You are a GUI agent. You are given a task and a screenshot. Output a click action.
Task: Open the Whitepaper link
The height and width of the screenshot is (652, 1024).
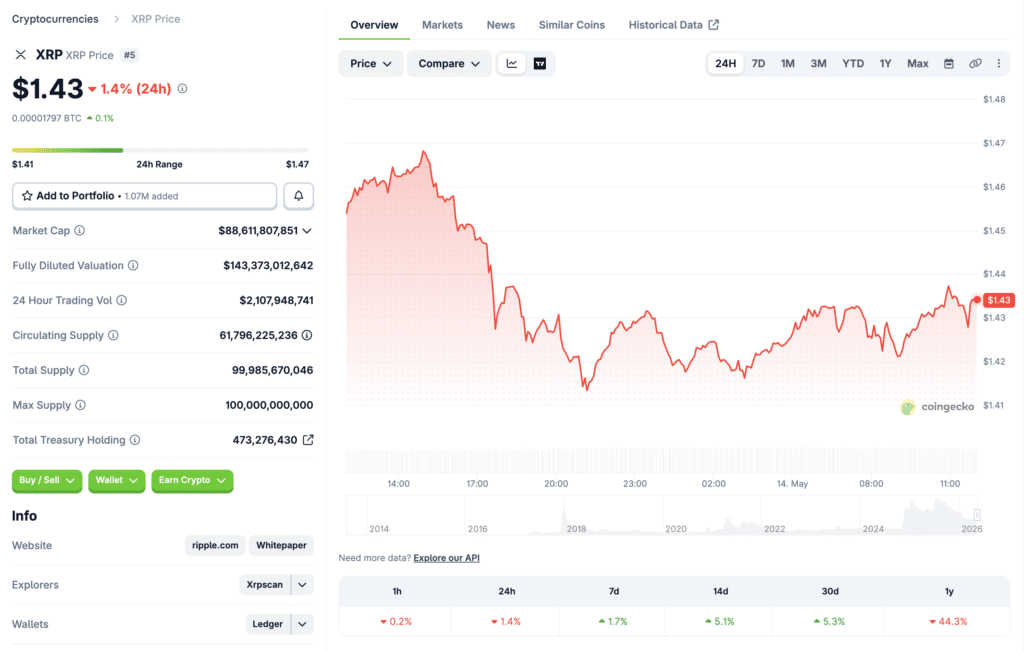coord(281,546)
